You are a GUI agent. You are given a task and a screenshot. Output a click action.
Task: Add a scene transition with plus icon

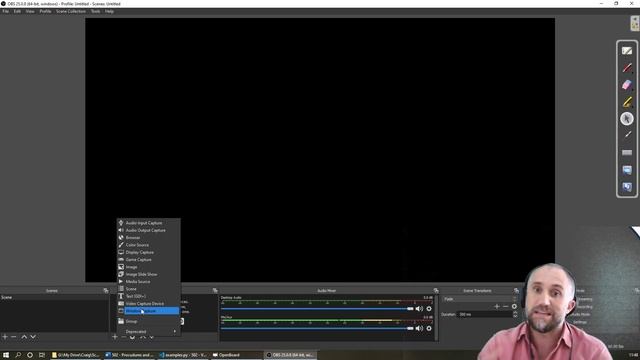pyautogui.click(x=497, y=306)
